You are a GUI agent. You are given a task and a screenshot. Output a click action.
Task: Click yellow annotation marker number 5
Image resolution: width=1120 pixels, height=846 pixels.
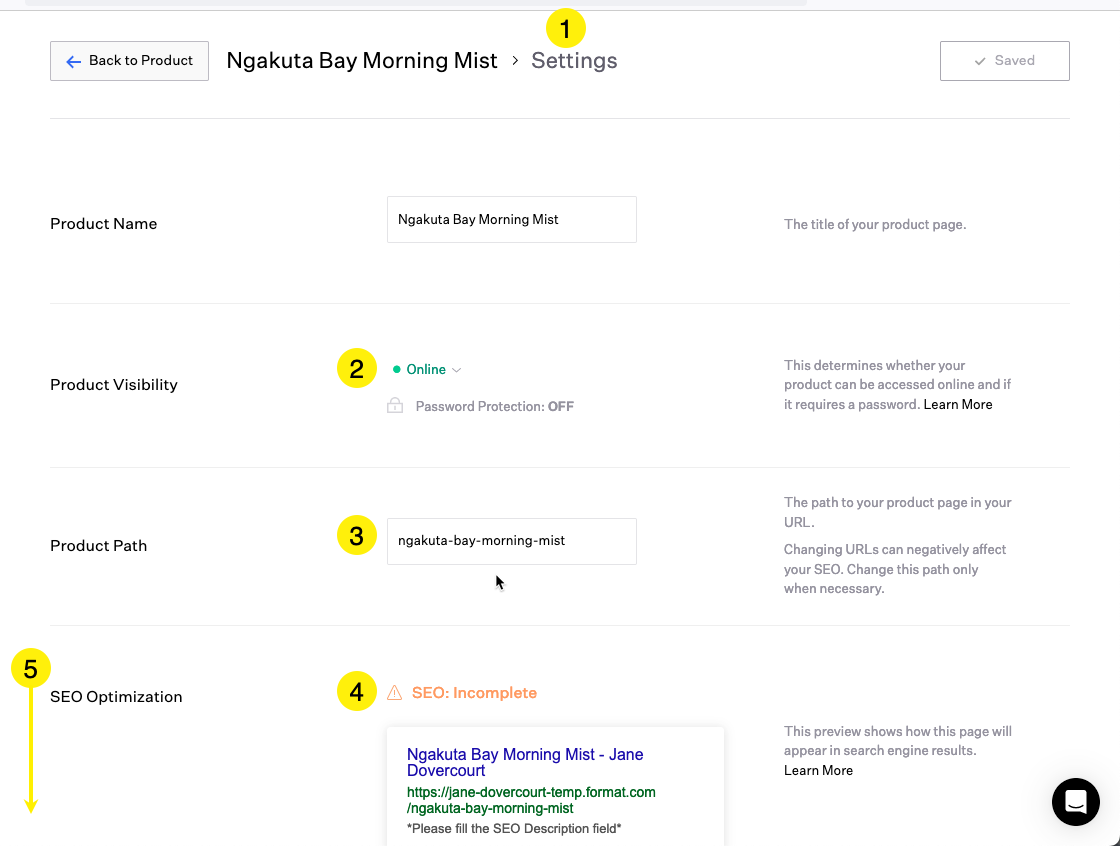point(31,668)
